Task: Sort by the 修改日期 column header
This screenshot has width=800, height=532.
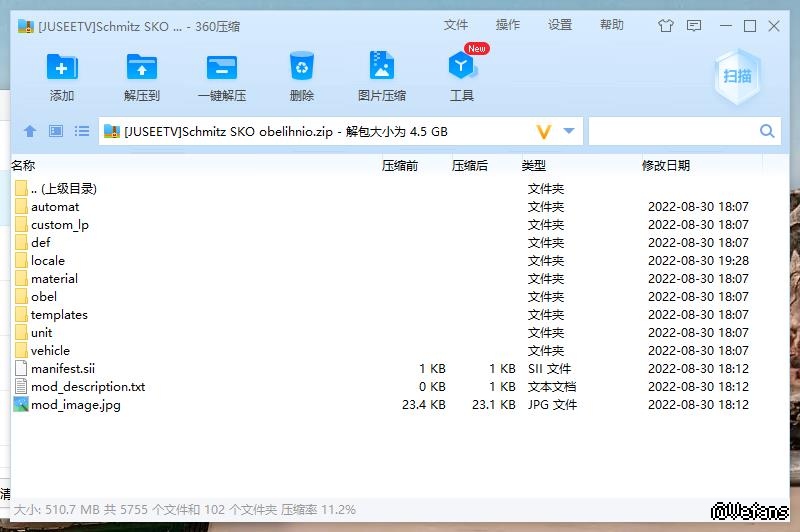Action: pyautogui.click(x=666, y=165)
